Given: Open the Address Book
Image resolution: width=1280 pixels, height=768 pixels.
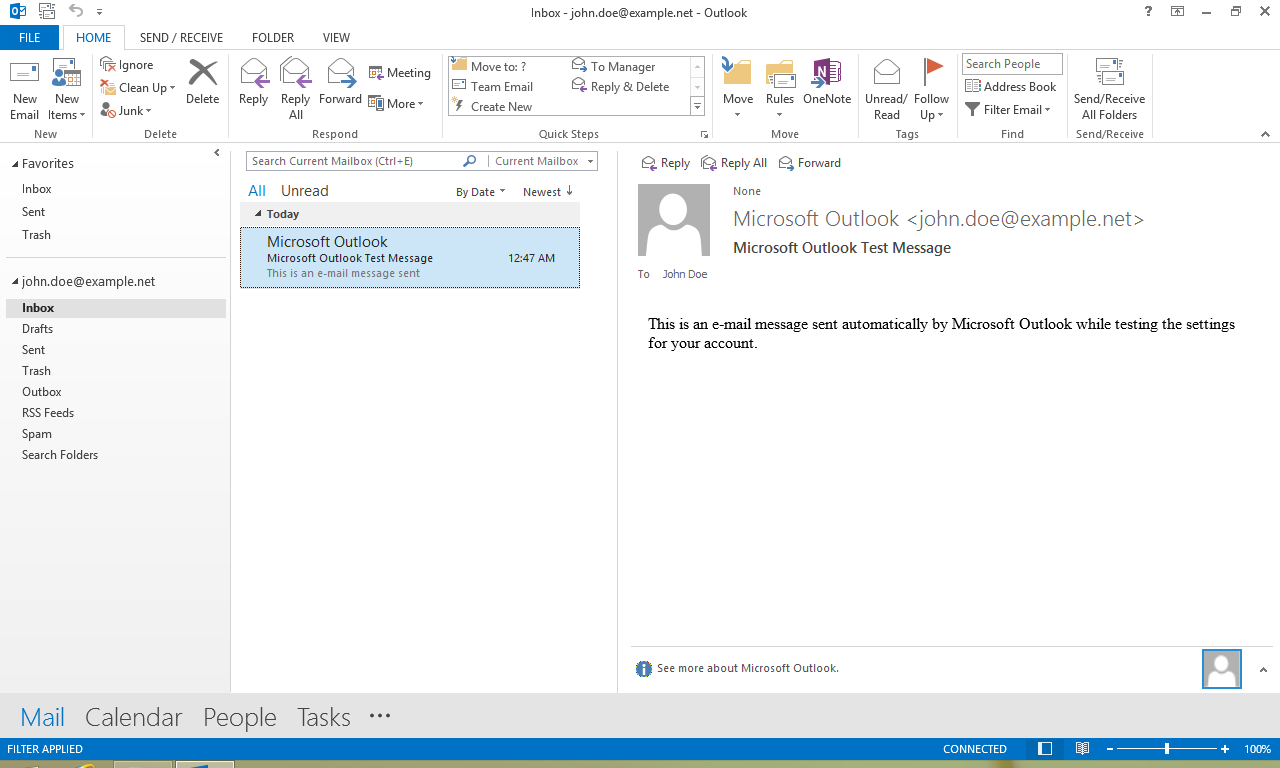Looking at the screenshot, I should (x=1011, y=87).
